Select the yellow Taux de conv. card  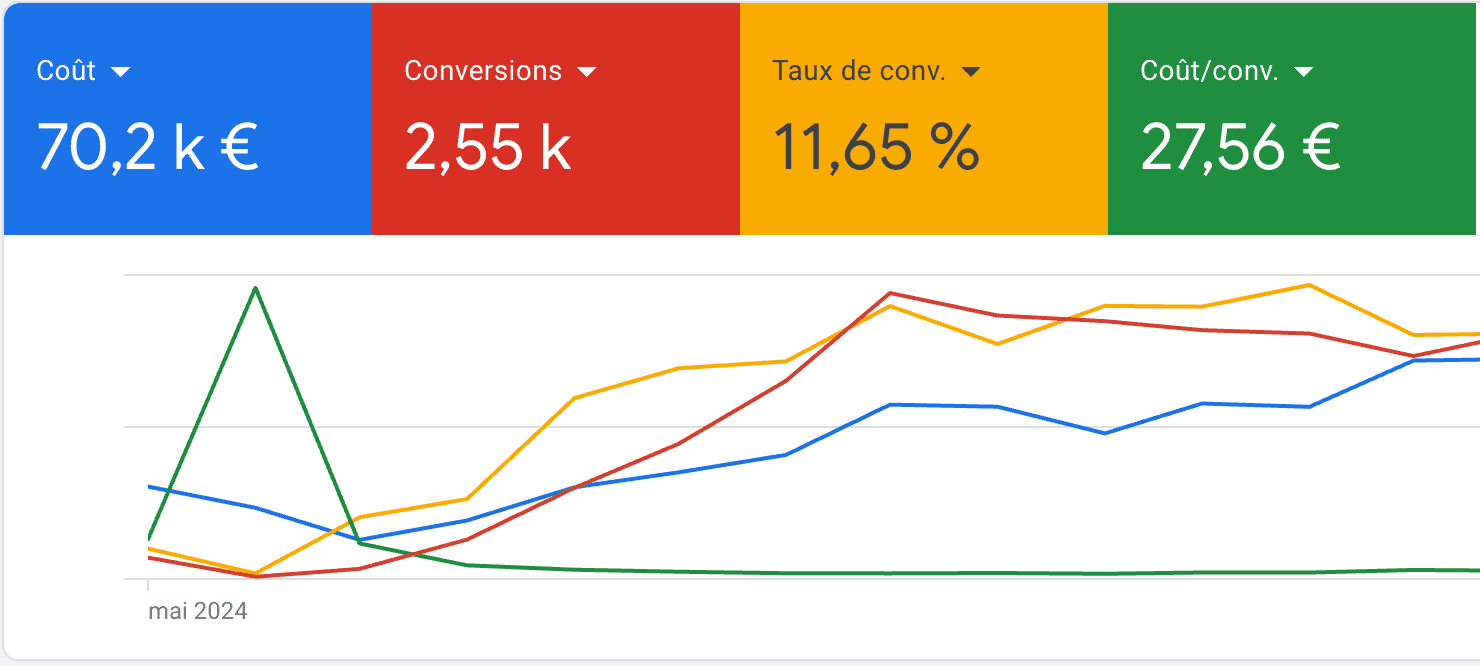923,117
